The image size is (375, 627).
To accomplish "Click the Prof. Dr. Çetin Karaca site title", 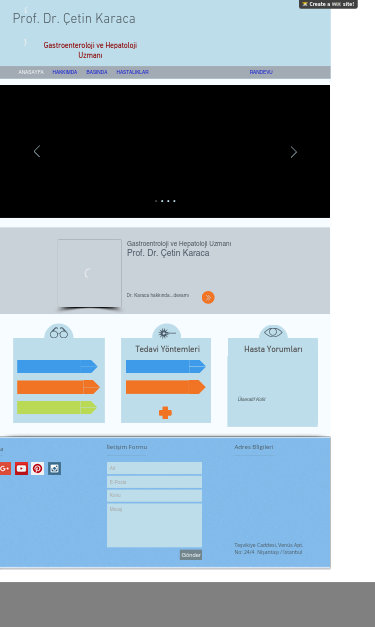I will point(74,18).
